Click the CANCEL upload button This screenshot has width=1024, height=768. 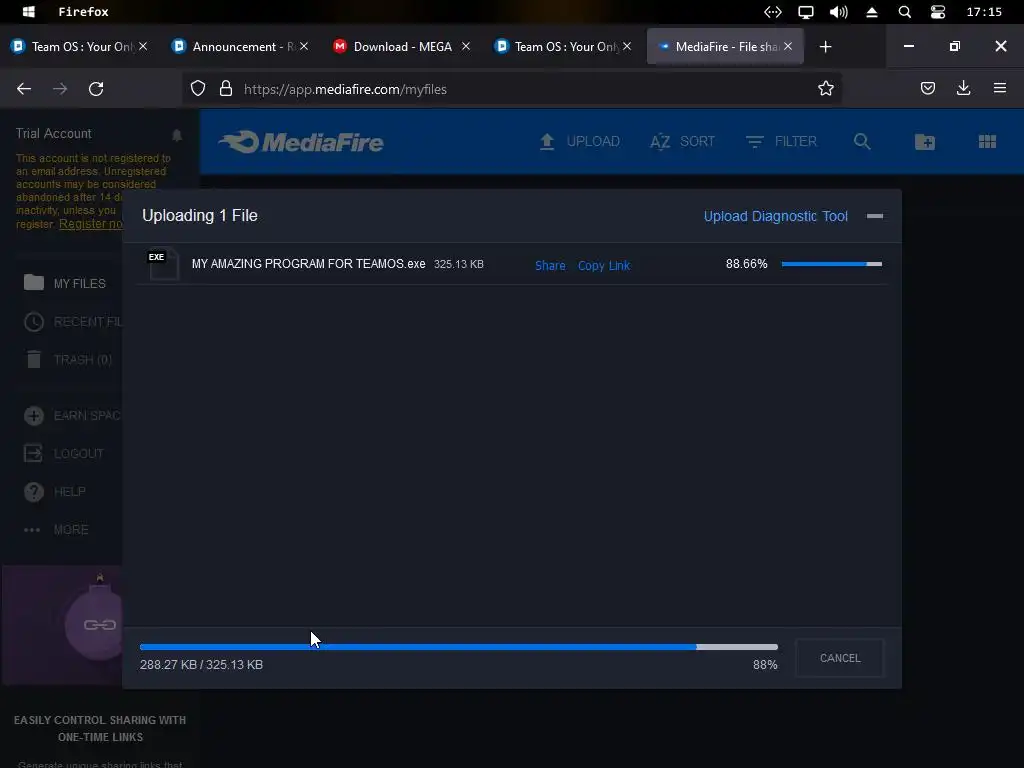coord(840,658)
